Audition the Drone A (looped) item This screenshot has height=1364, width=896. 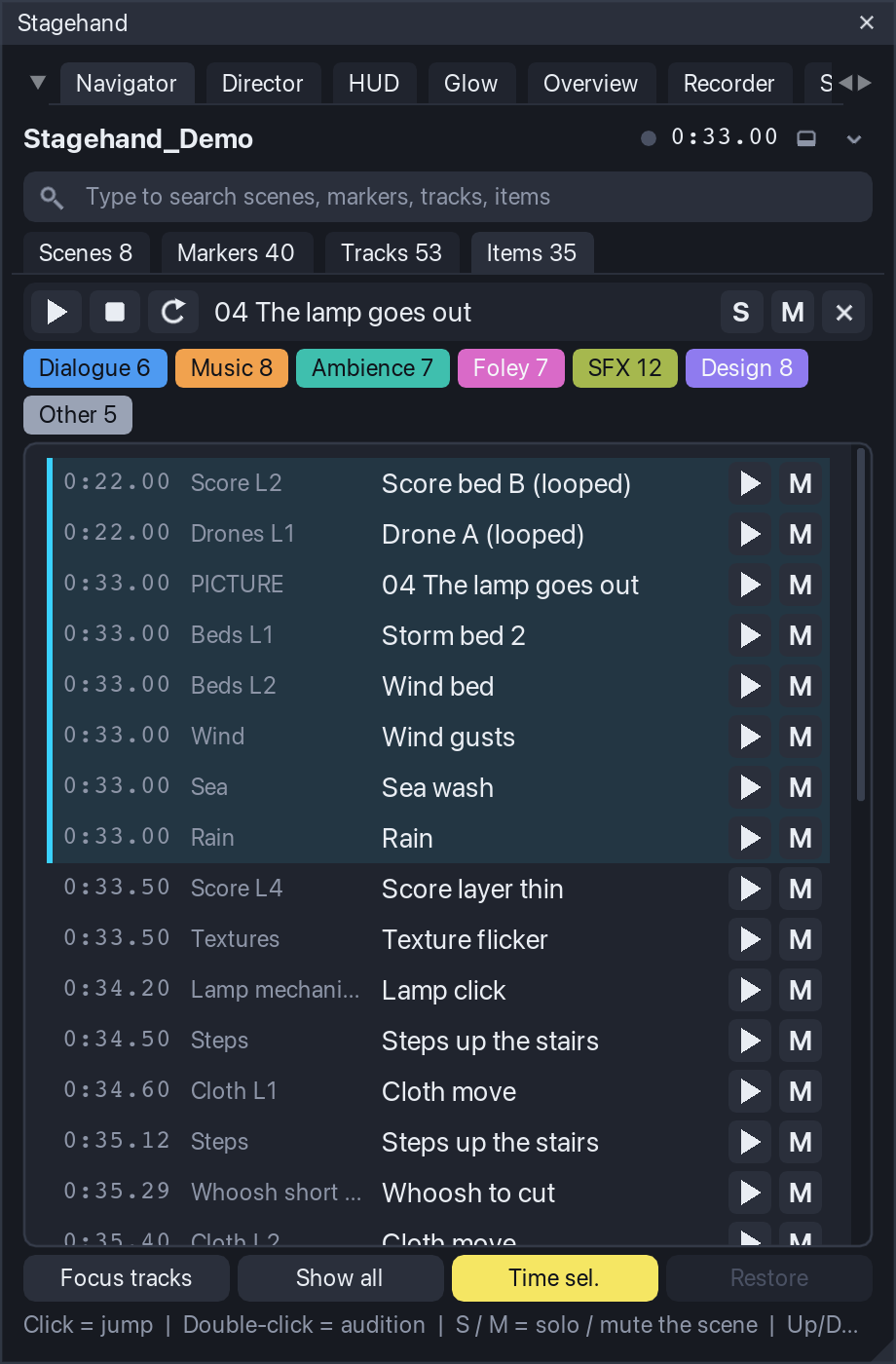750,534
